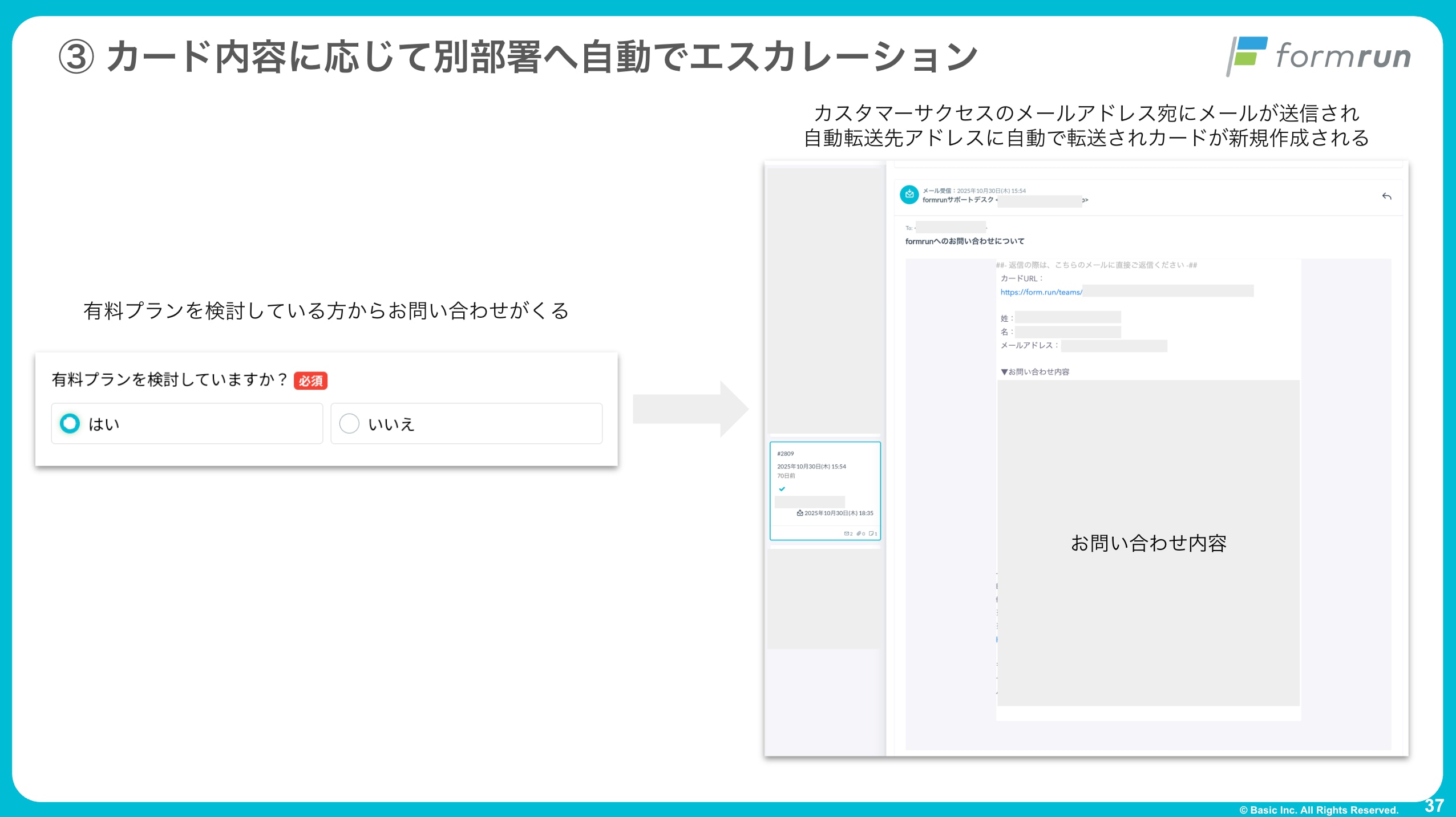This screenshot has height=817, width=1456.
Task: Click the gray お問い合わせ内容 body block
Action: [x=1148, y=542]
